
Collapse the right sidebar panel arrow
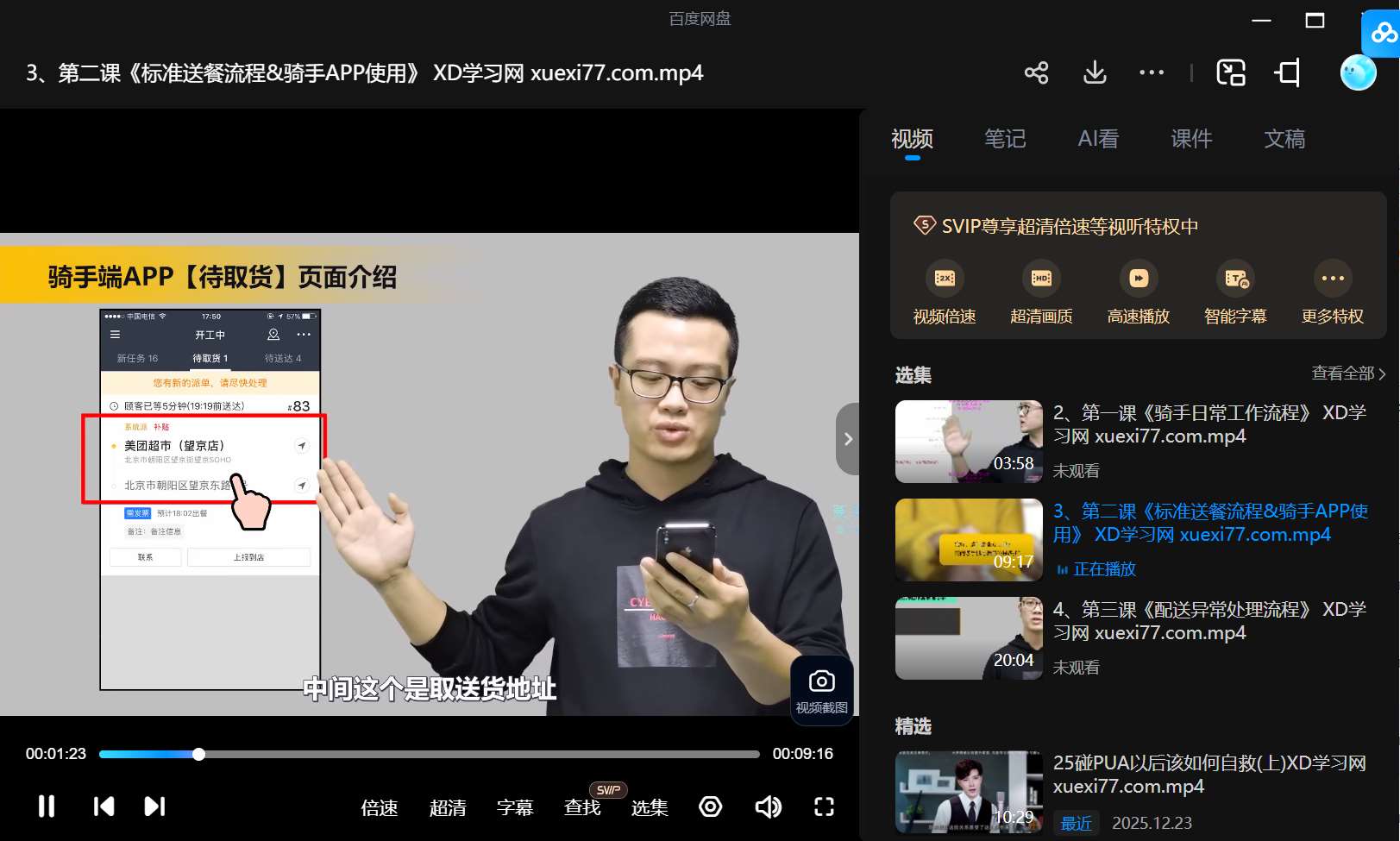tap(848, 439)
